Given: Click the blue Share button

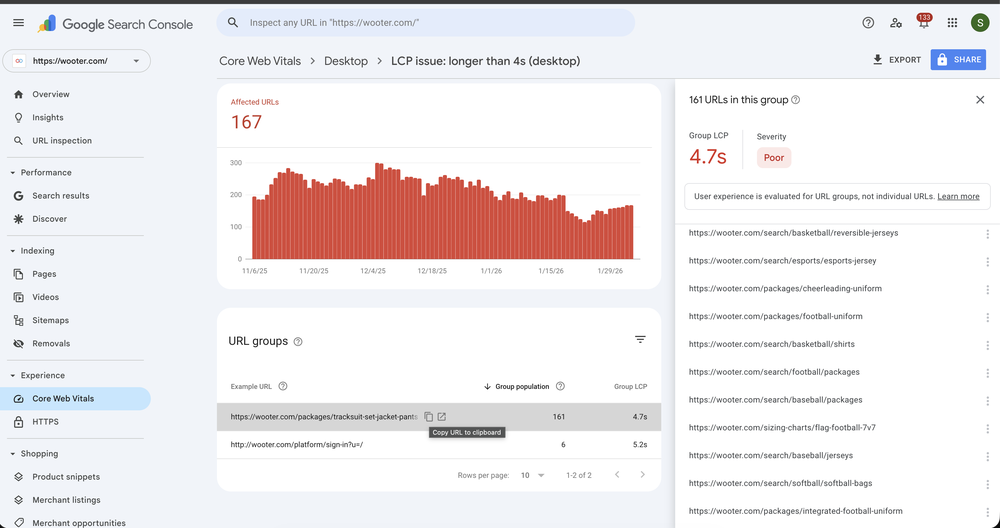Looking at the screenshot, I should (x=957, y=60).
